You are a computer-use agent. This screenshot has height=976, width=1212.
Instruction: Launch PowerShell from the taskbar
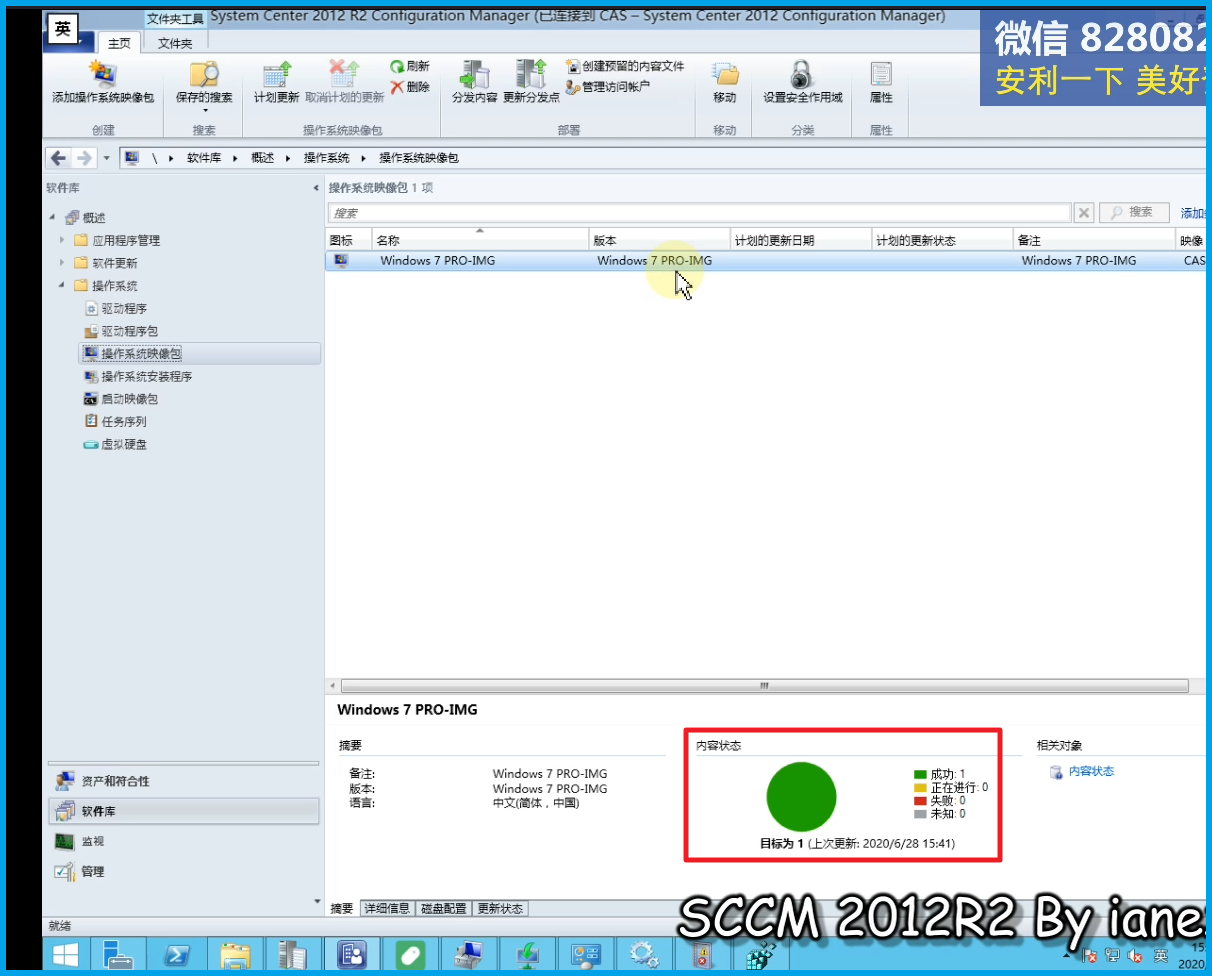point(178,954)
